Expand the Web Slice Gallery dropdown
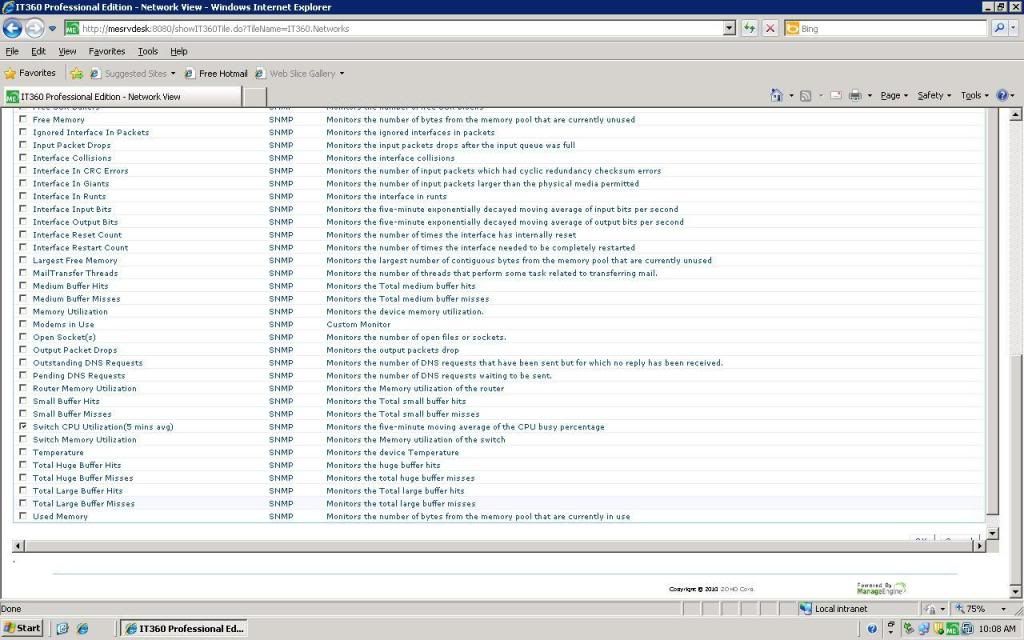This screenshot has height=640, width=1024. pos(342,73)
